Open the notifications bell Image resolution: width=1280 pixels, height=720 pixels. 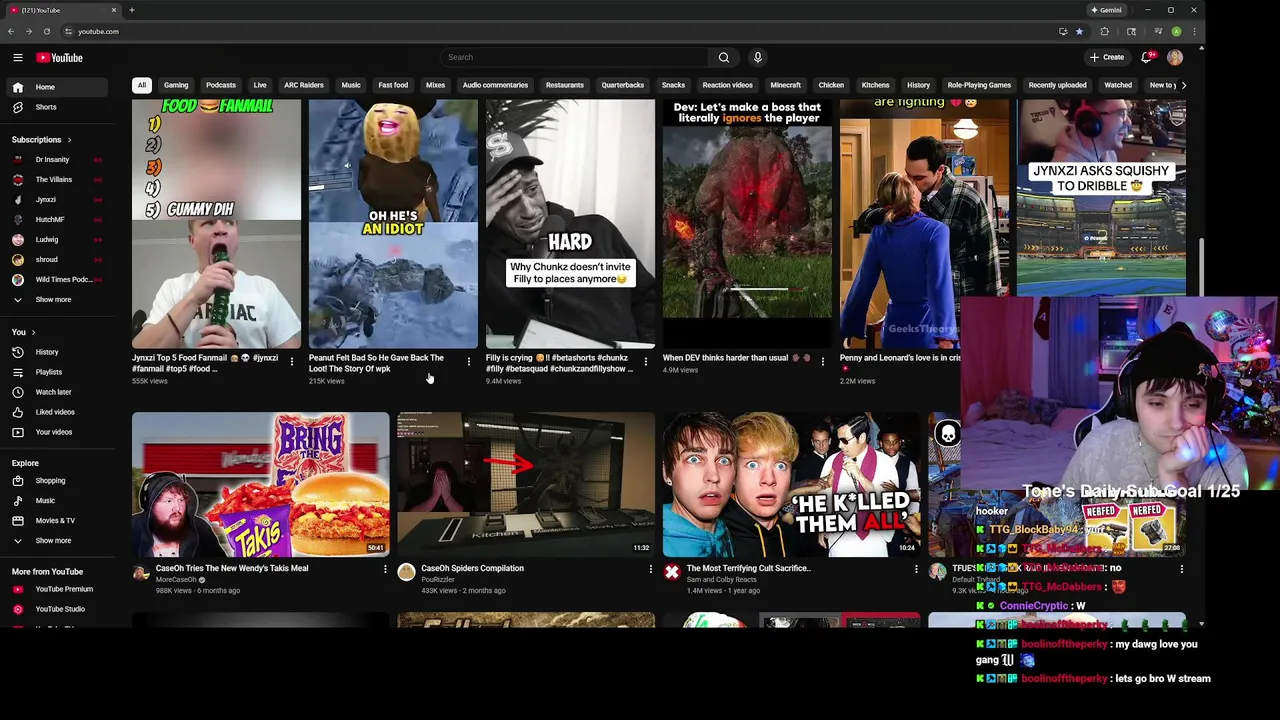tap(1147, 57)
